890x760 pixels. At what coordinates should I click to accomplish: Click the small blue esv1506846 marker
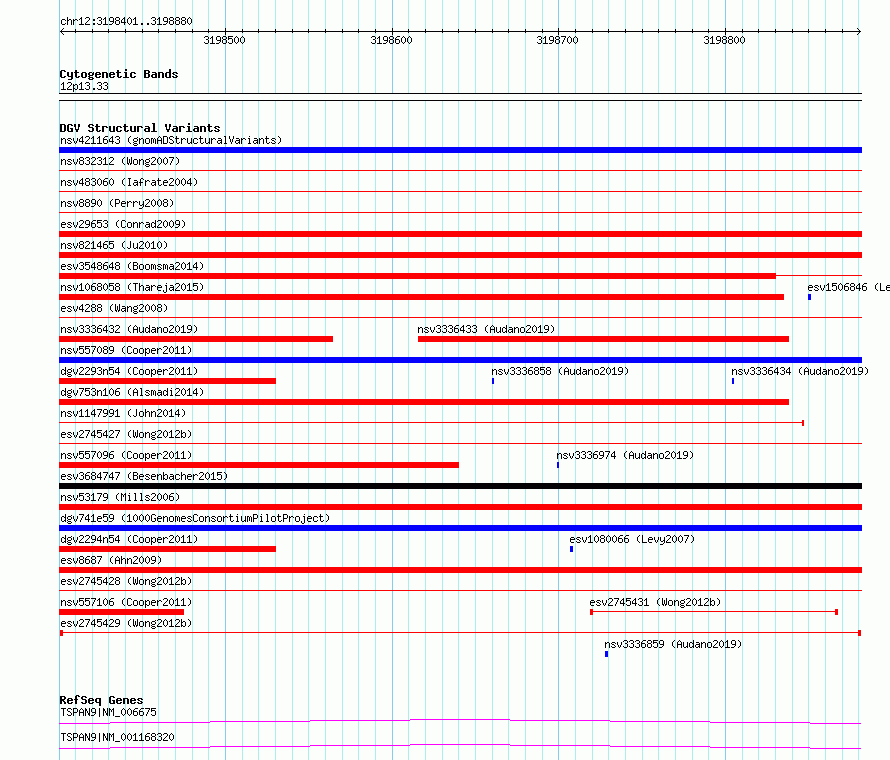(809, 297)
